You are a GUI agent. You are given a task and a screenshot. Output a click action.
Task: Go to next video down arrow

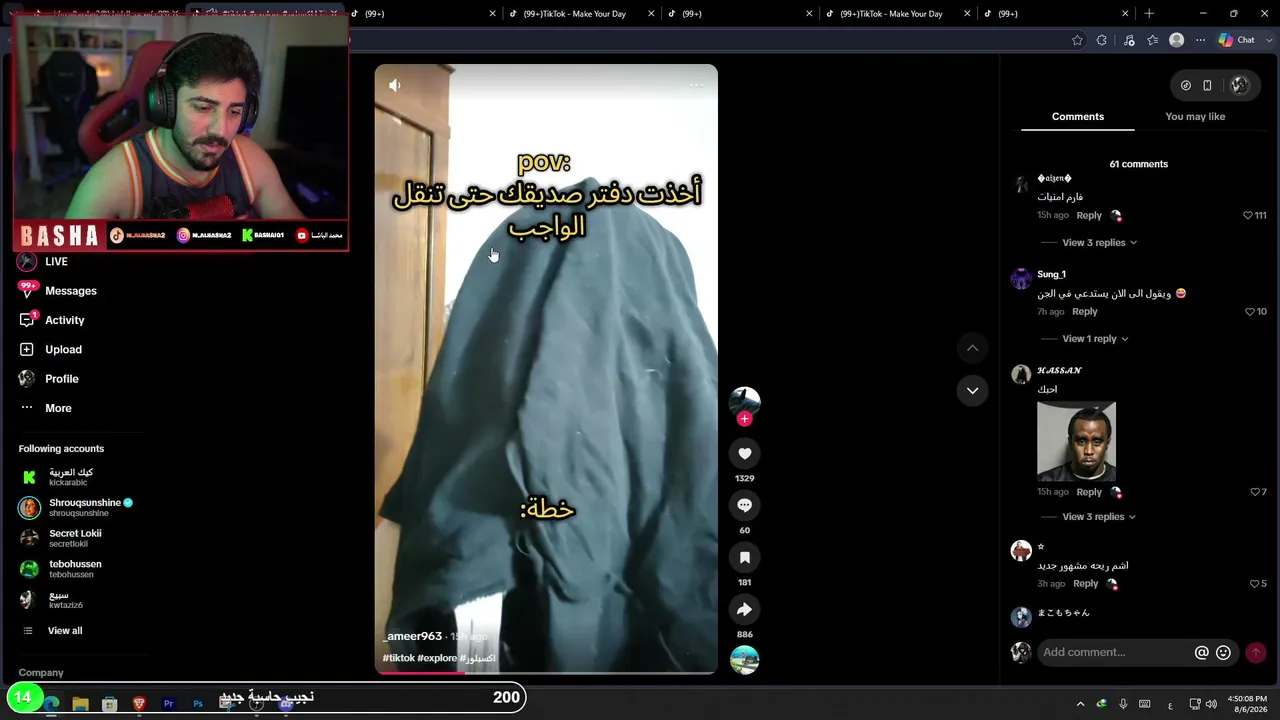pyautogui.click(x=972, y=390)
